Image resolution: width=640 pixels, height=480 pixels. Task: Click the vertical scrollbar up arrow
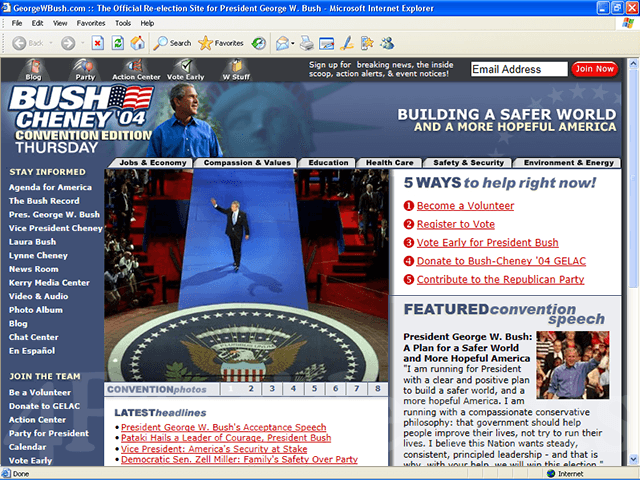[x=633, y=64]
